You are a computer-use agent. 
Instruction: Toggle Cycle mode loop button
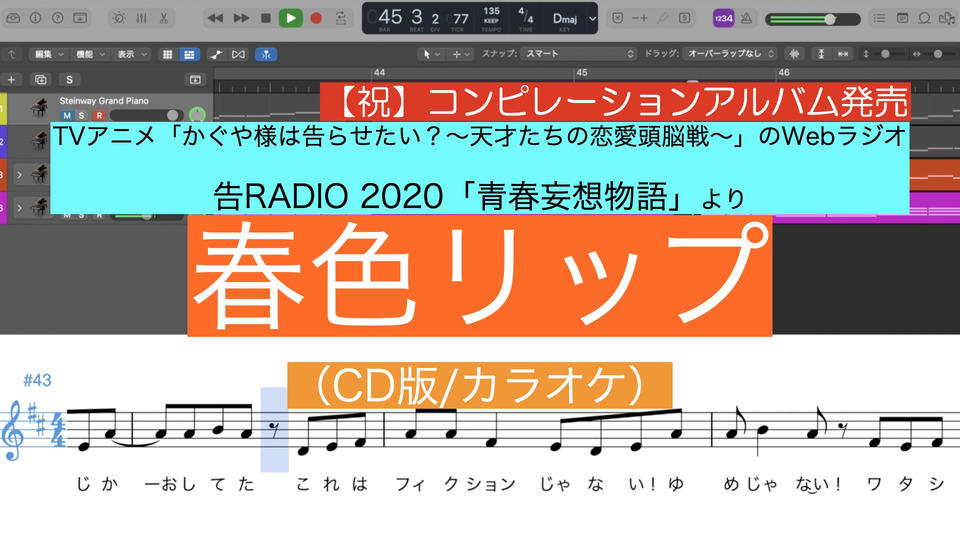(x=341, y=18)
